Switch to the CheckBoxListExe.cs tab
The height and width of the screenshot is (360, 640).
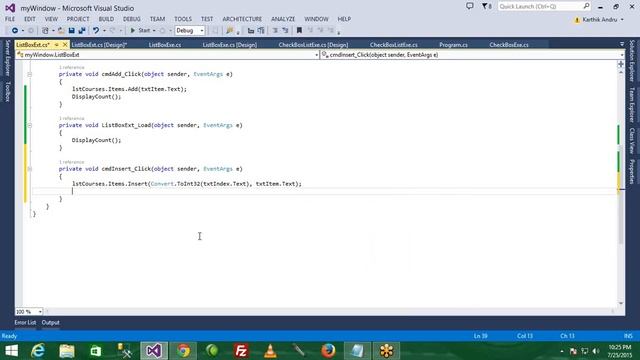[393, 45]
